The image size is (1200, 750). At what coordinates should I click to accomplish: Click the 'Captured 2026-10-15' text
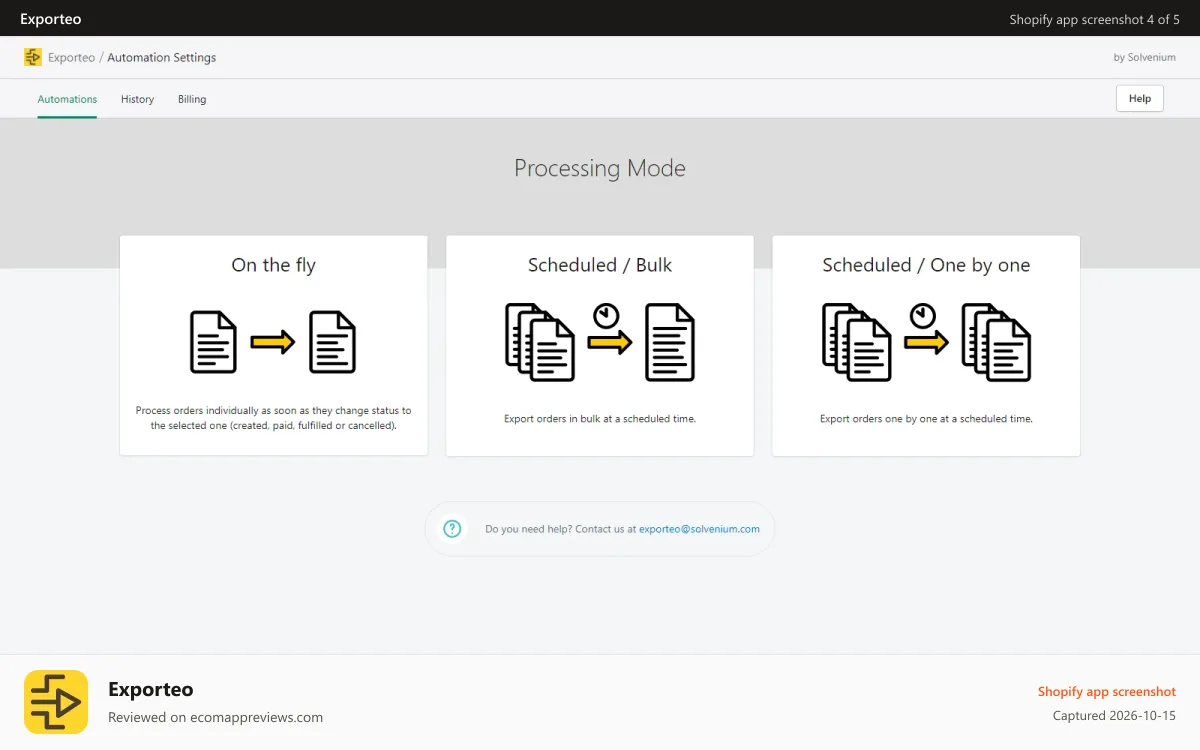point(1114,716)
